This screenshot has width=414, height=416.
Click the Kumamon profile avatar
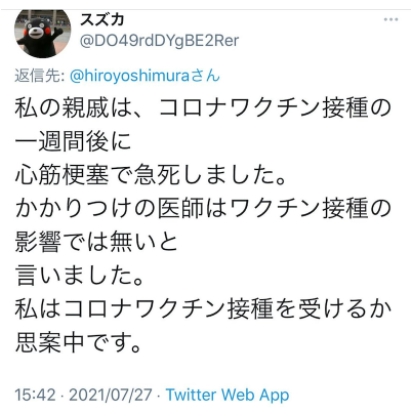coord(43,33)
